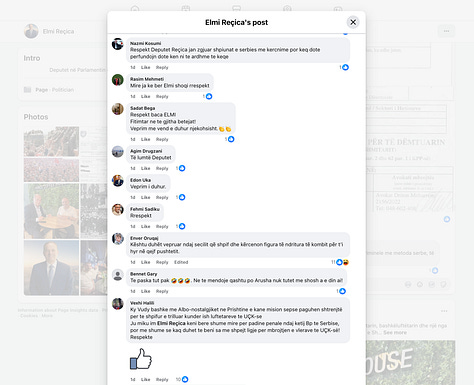Like Rasim Mehmeti's comment
Viewport: 474px width, 385px height.
pyautogui.click(x=145, y=96)
